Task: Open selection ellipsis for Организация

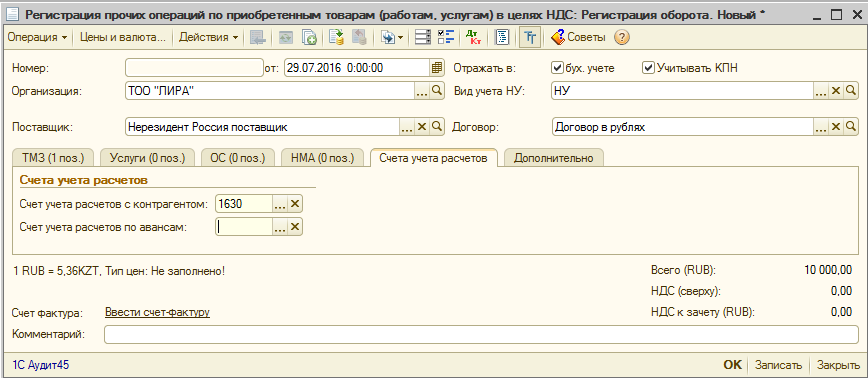Action: click(x=422, y=91)
